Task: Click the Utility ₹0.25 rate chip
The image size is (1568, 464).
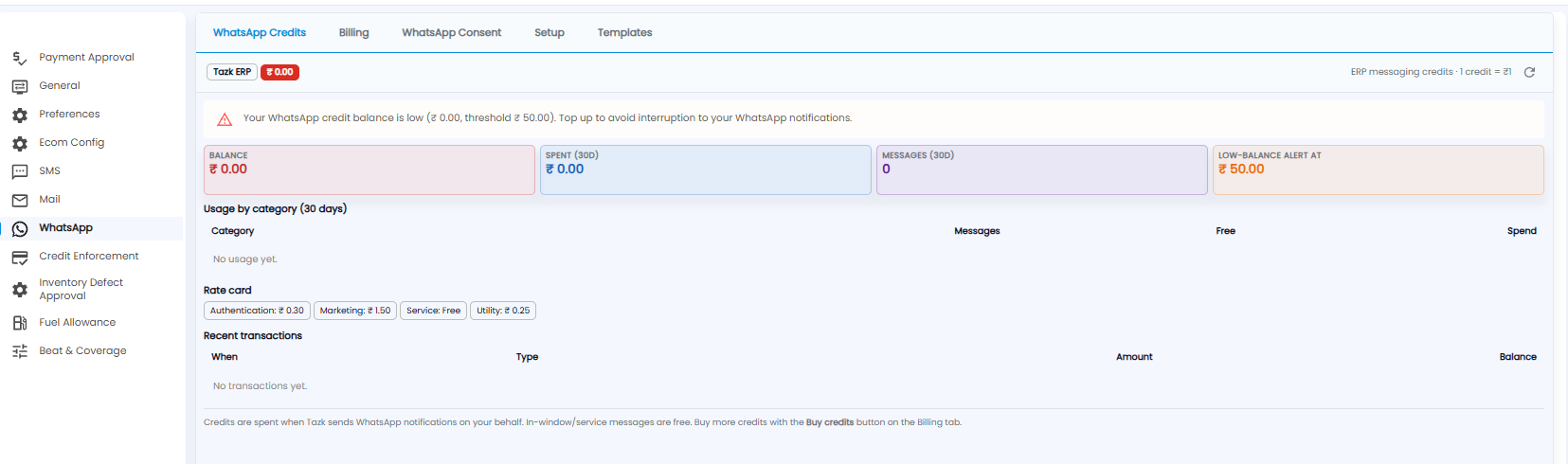Action: pyautogui.click(x=503, y=311)
